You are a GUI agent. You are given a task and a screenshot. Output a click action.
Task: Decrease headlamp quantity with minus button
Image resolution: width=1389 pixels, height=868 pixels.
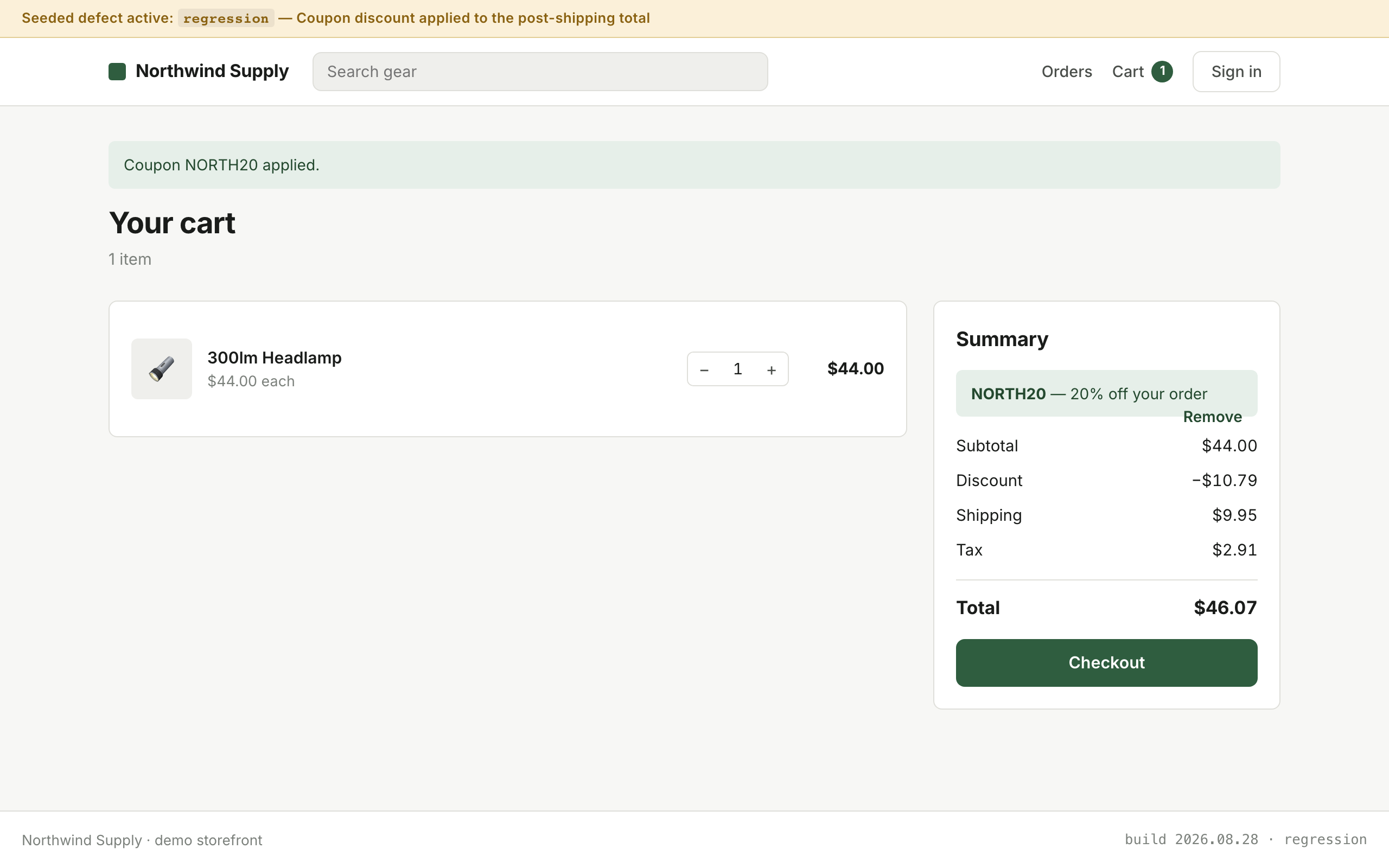tap(704, 369)
